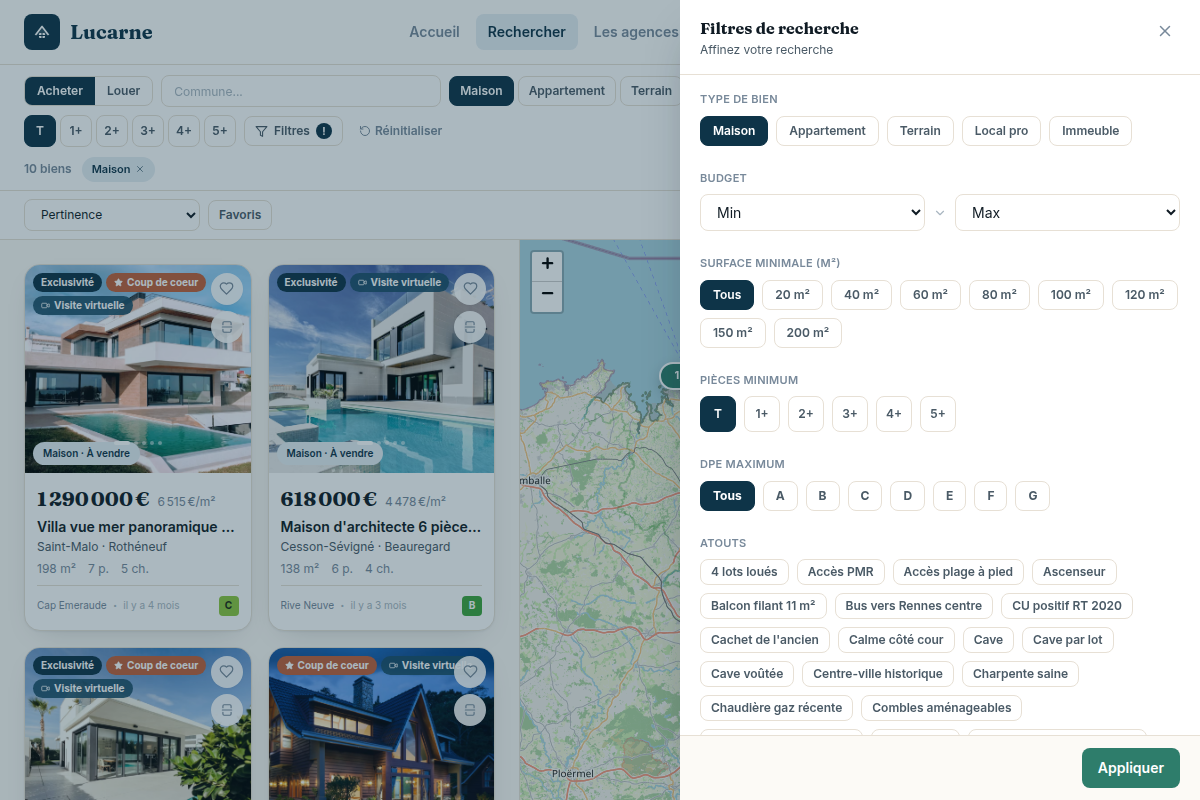1200x800 pixels.
Task: Click DPE badge B on Maison d'architecte
Action: 472,605
